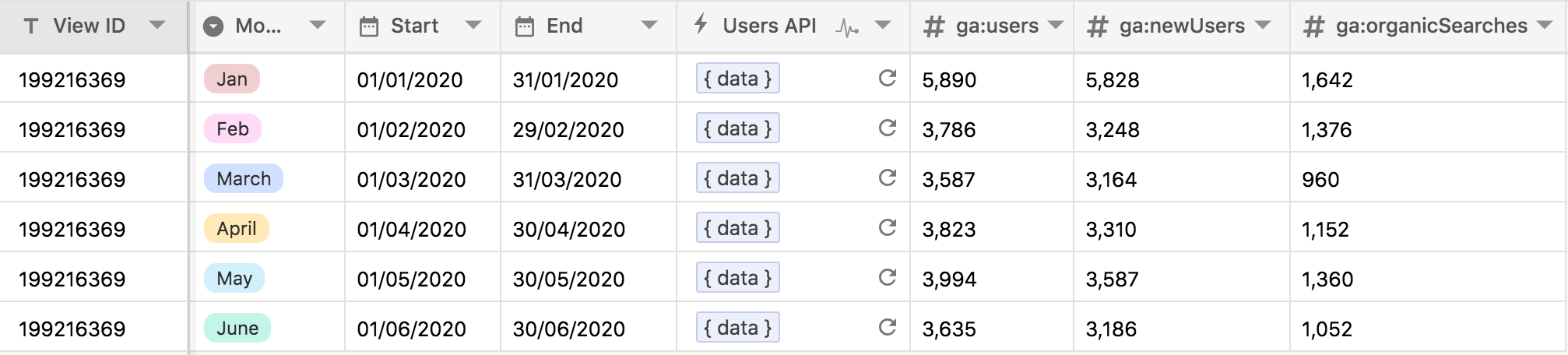The image size is (1568, 355).
Task: Refresh the Users API data for March row
Action: [x=888, y=177]
